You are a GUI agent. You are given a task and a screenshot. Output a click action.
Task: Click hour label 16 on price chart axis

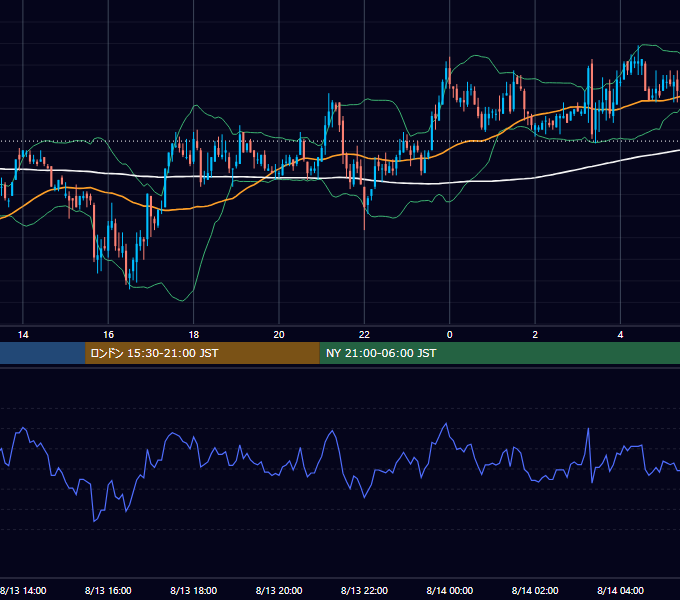click(x=108, y=335)
